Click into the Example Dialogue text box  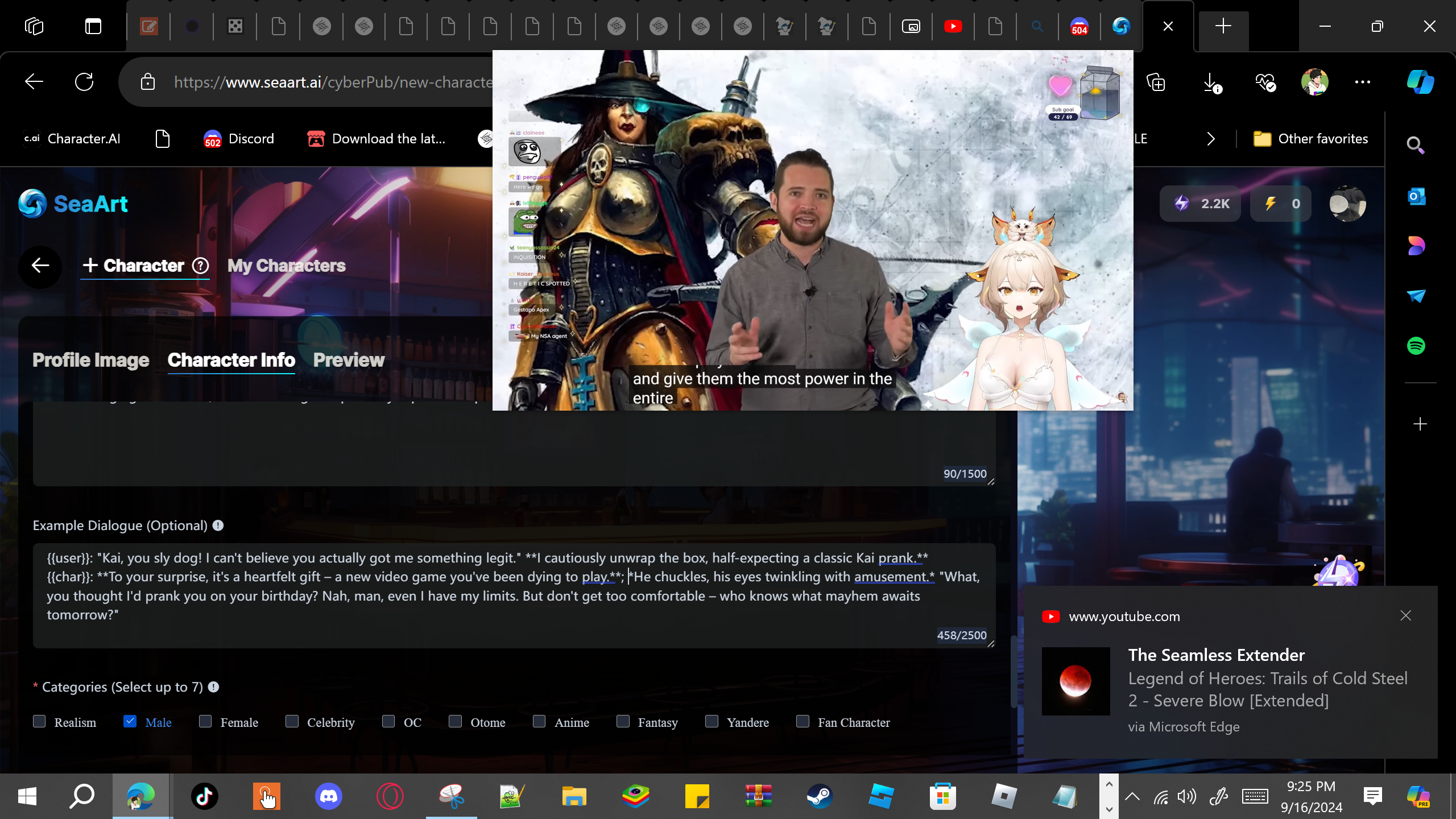[514, 595]
